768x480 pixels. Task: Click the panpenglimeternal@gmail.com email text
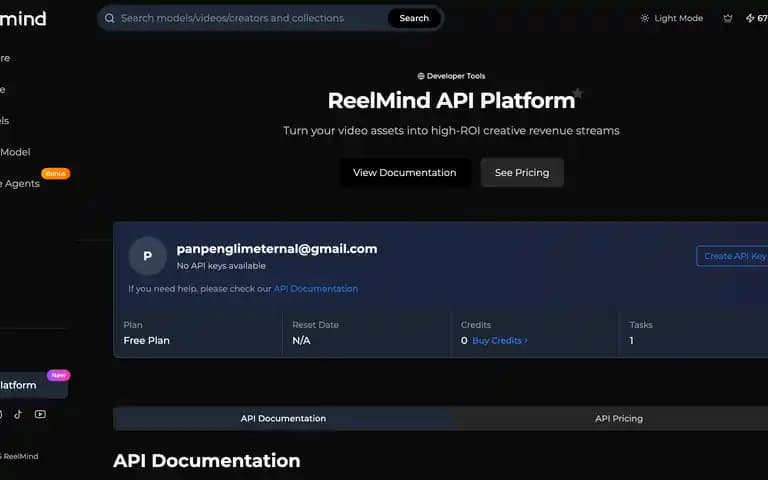pos(277,249)
